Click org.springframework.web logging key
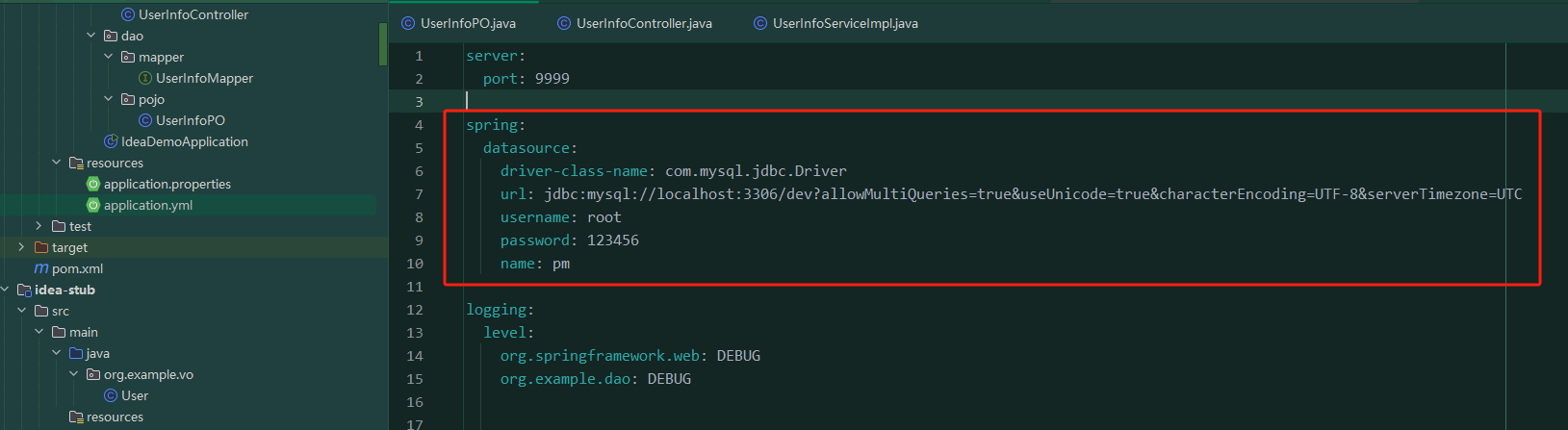1568x430 pixels. pyautogui.click(x=604, y=356)
